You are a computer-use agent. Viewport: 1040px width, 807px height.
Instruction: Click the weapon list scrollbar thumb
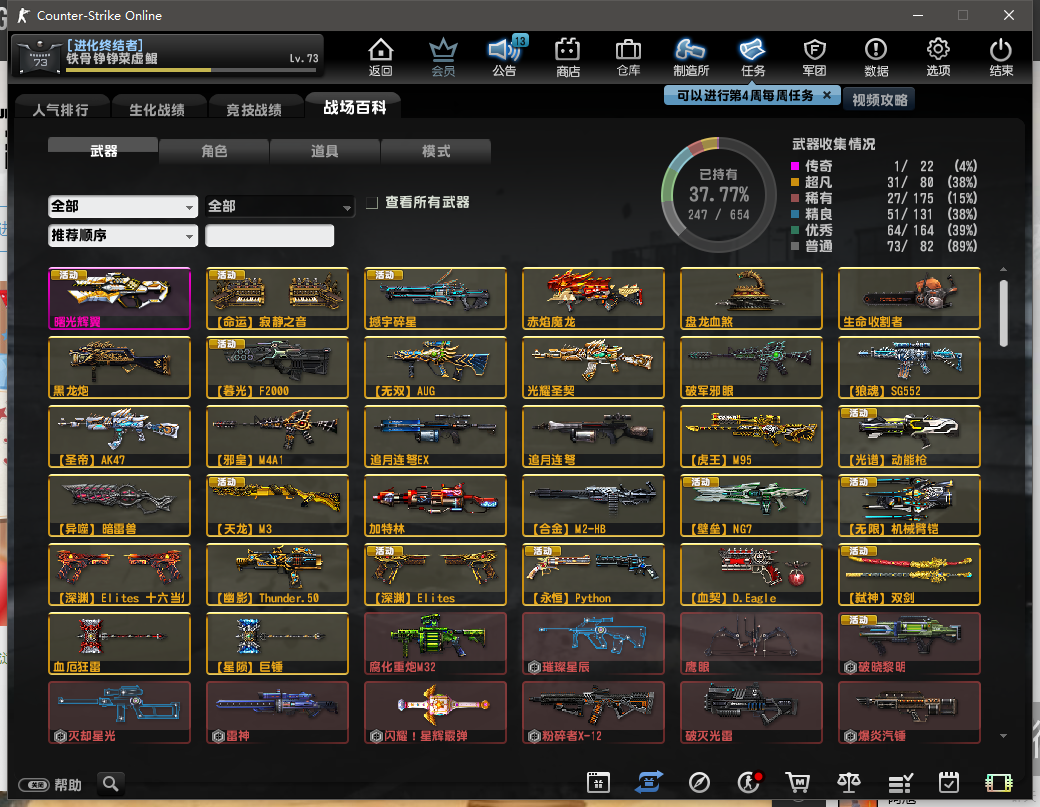click(x=1004, y=313)
